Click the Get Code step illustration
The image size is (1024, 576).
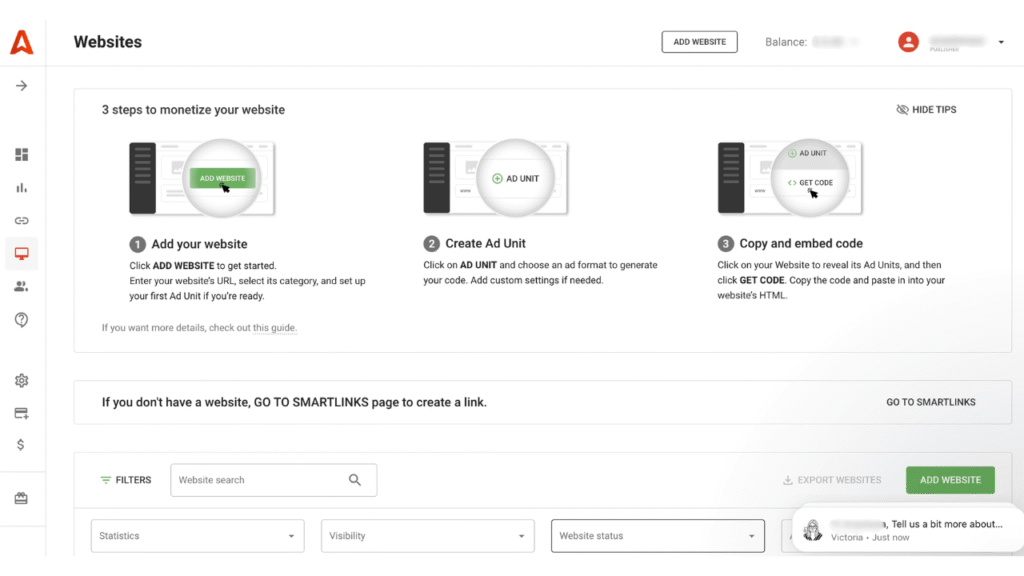(790, 178)
